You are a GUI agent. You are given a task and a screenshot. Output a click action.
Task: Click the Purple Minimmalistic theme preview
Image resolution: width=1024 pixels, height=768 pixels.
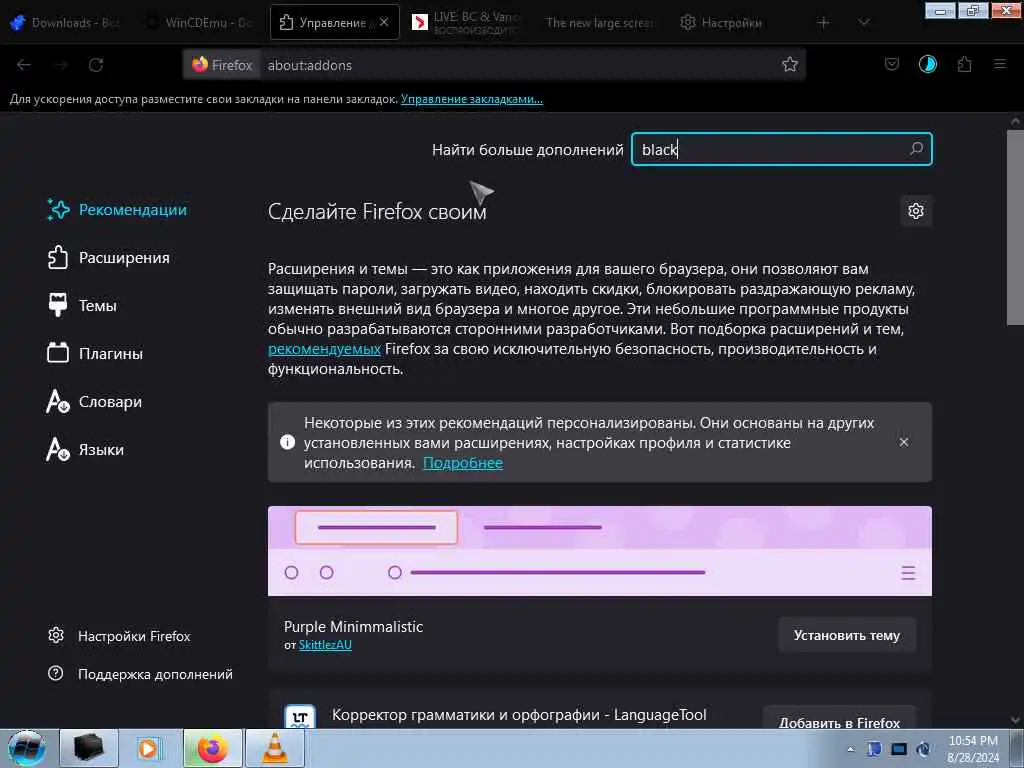pos(600,551)
